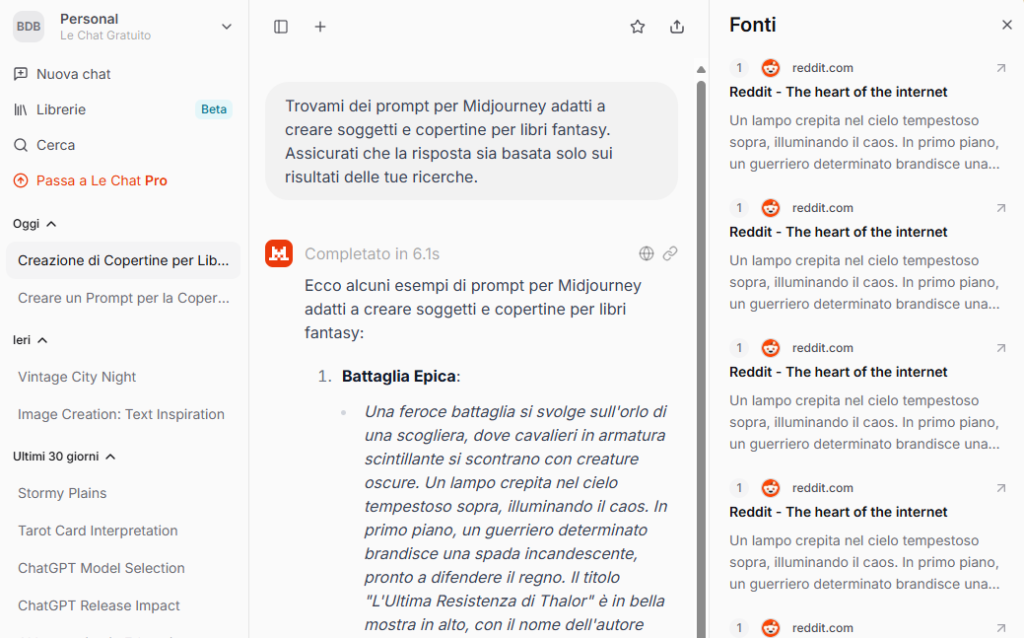Click Passa a Le Chat Pro
The width and height of the screenshot is (1024, 638).
coord(101,181)
